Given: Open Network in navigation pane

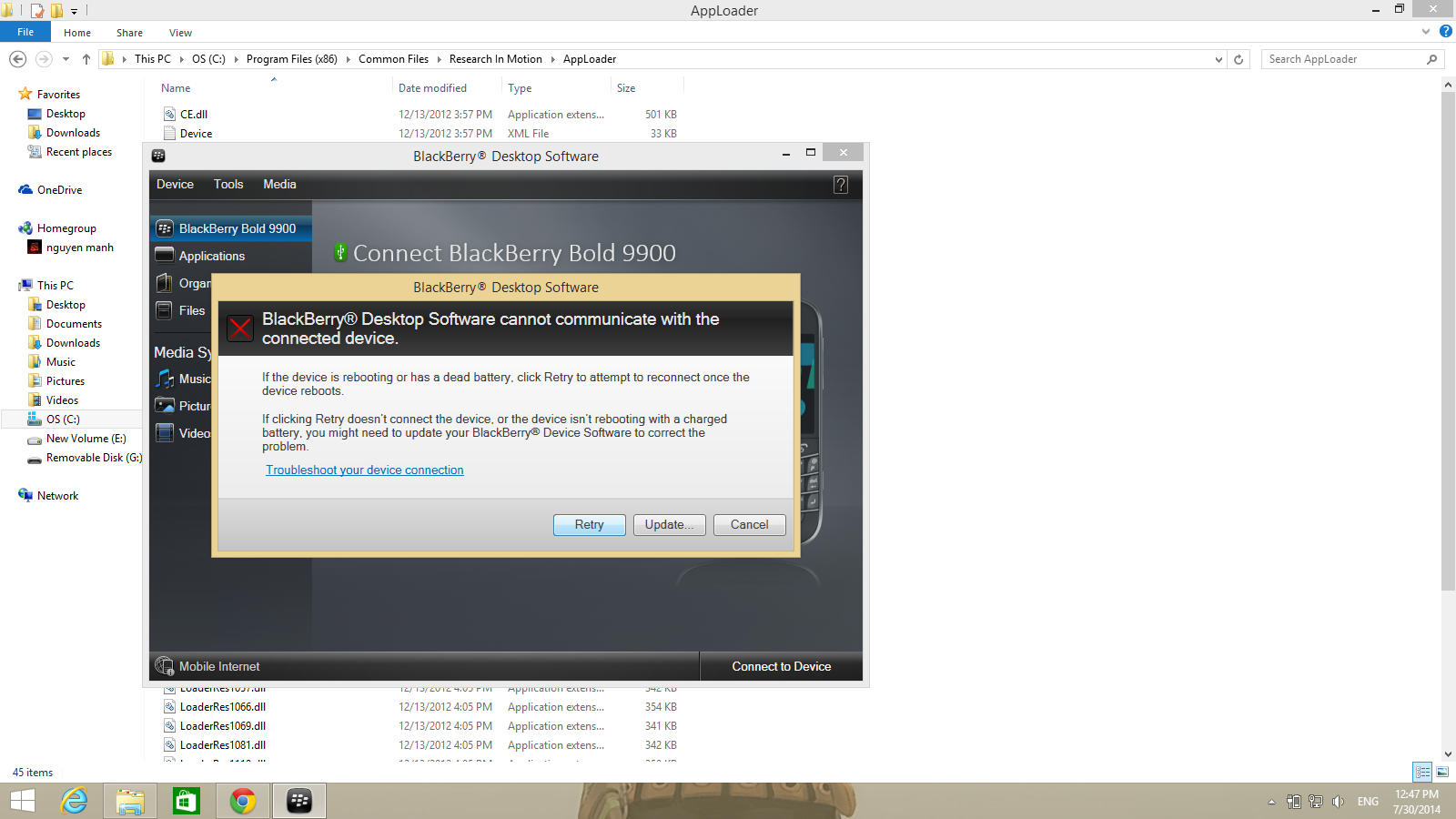Looking at the screenshot, I should [57, 496].
